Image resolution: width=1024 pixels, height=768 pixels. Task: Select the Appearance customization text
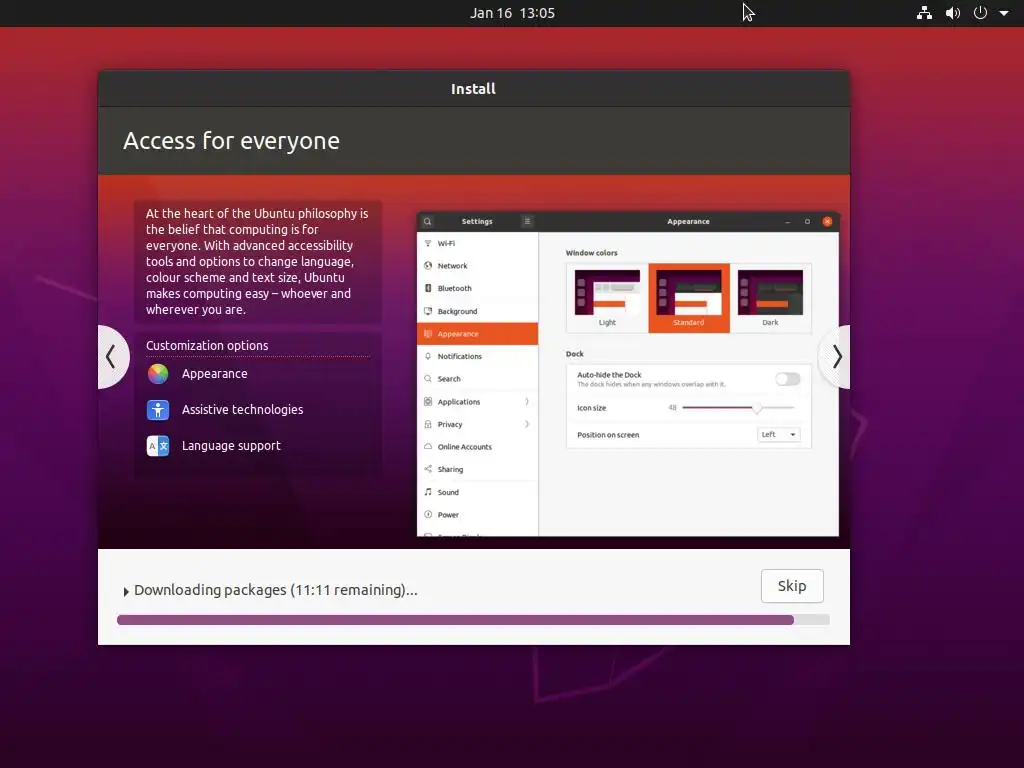click(x=214, y=374)
